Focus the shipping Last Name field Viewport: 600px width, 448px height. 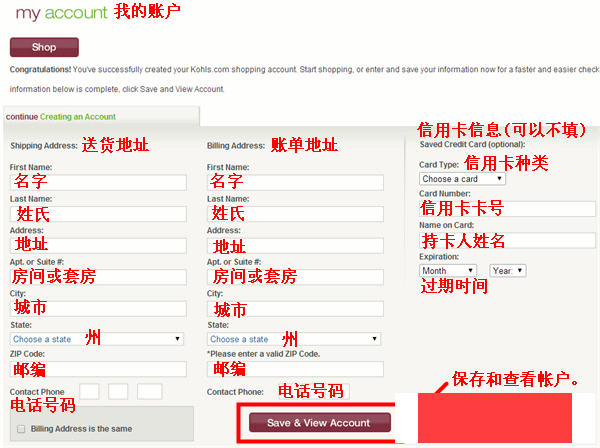[98, 214]
